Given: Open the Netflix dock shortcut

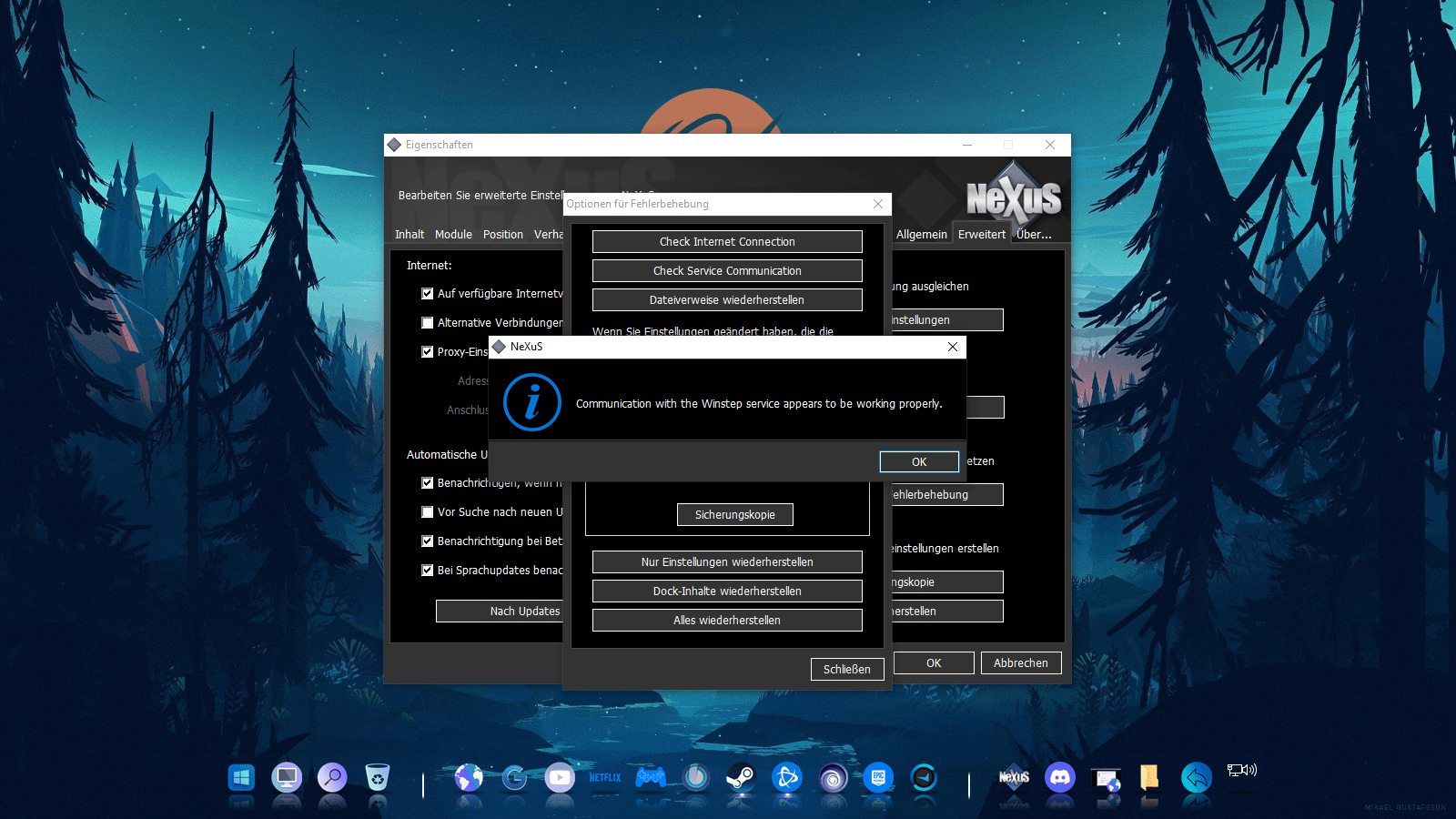Looking at the screenshot, I should (604, 778).
